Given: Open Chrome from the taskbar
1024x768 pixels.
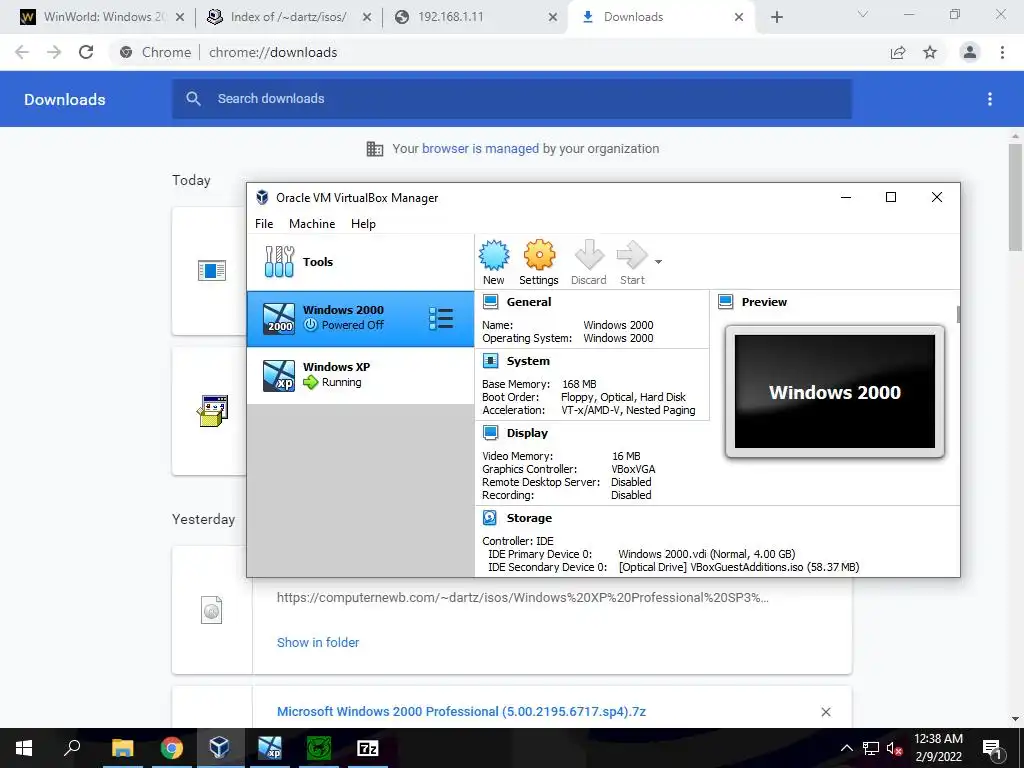Looking at the screenshot, I should (172, 748).
